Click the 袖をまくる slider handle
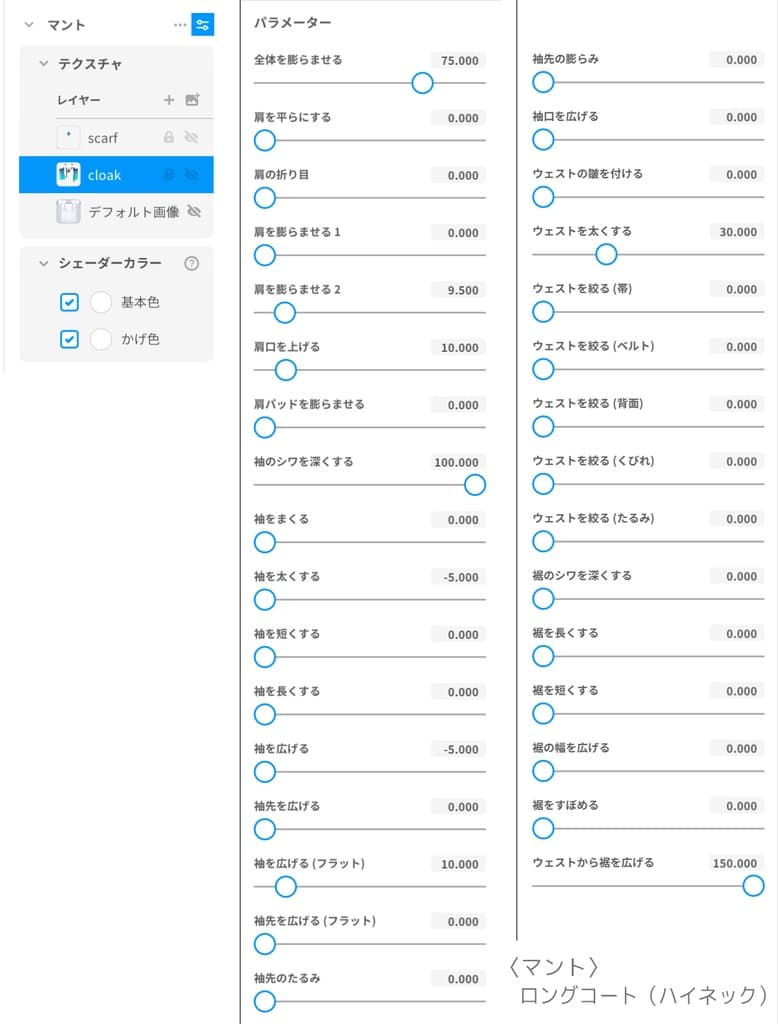The width and height of the screenshot is (778, 1024). point(265,542)
